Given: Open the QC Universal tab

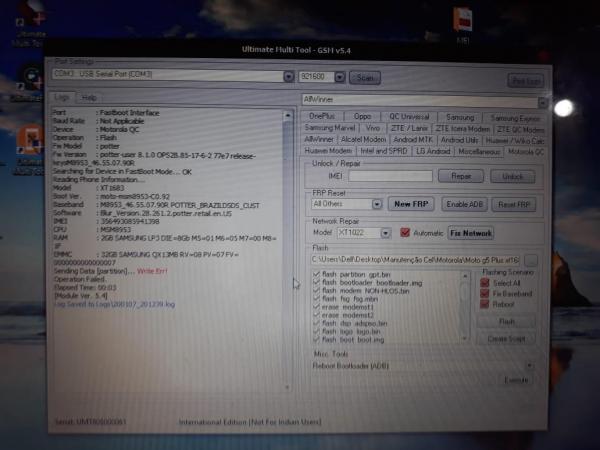Looking at the screenshot, I should (409, 117).
